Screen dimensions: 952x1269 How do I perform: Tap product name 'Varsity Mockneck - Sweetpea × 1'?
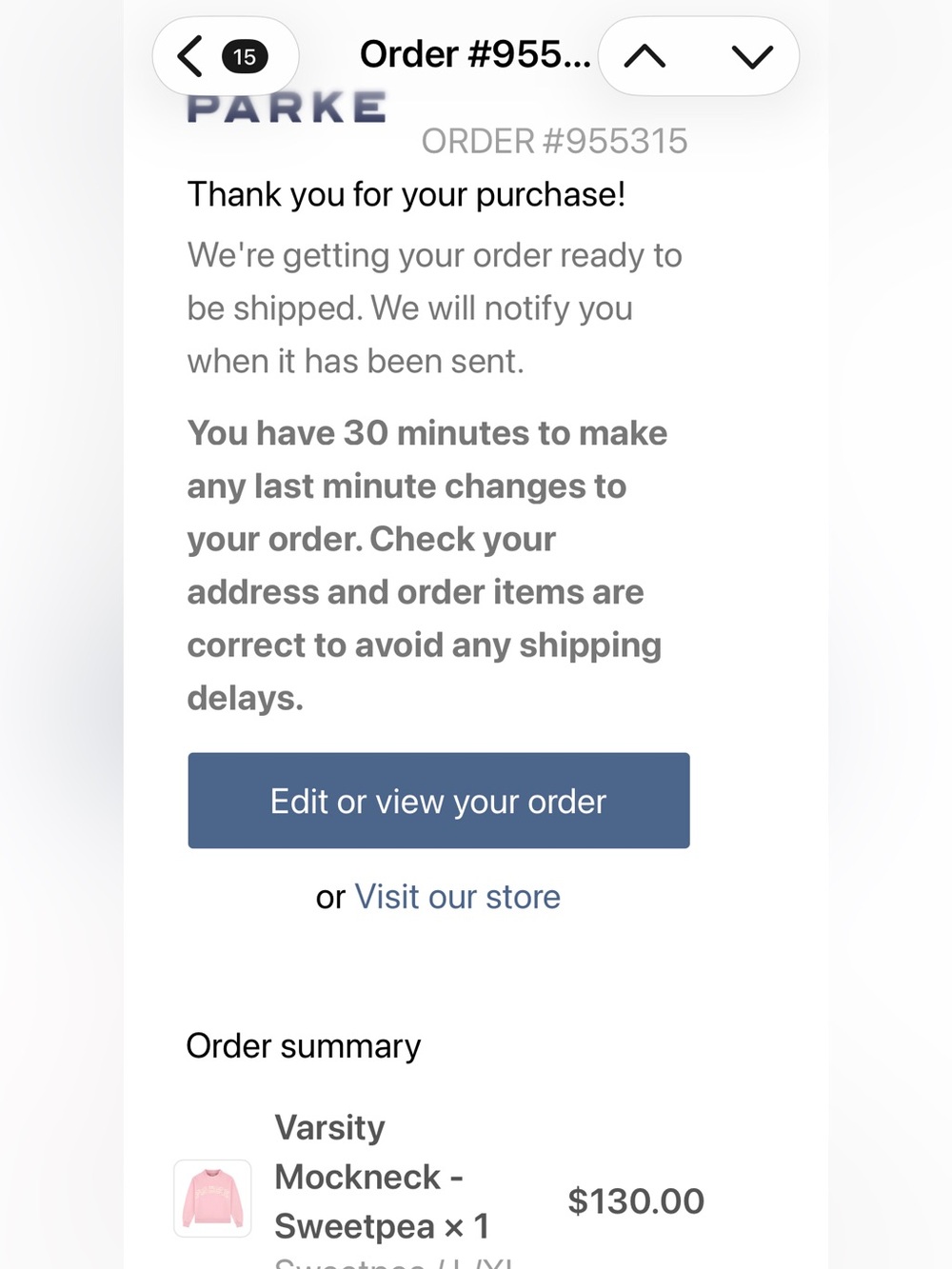coord(382,1177)
